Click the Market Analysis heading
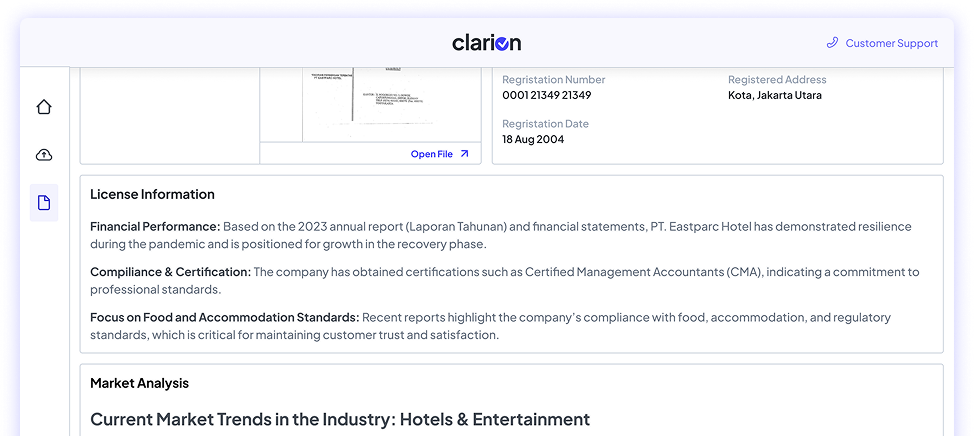Viewport: 974px width, 436px height. 139,383
